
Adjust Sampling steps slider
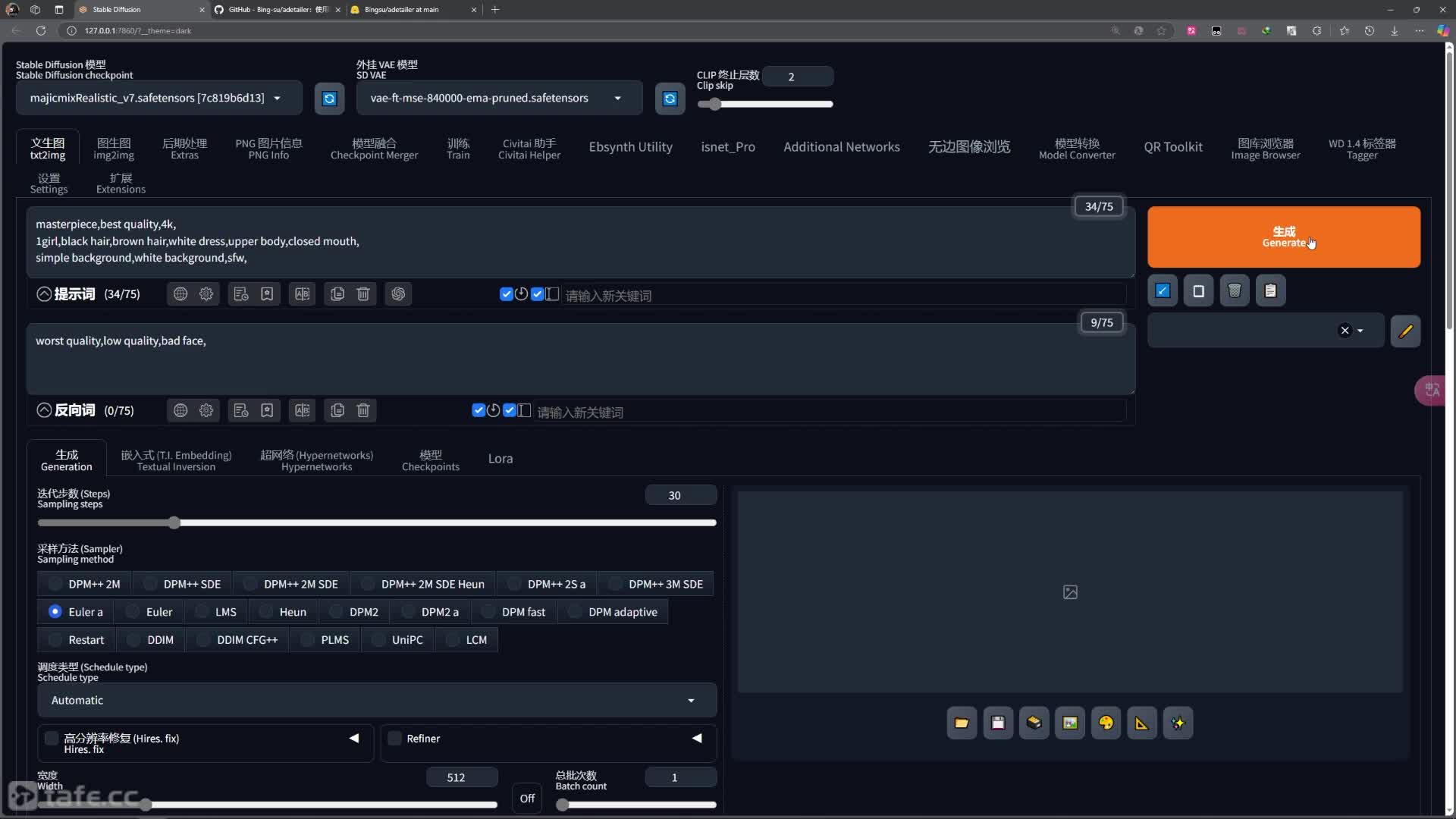[377, 523]
